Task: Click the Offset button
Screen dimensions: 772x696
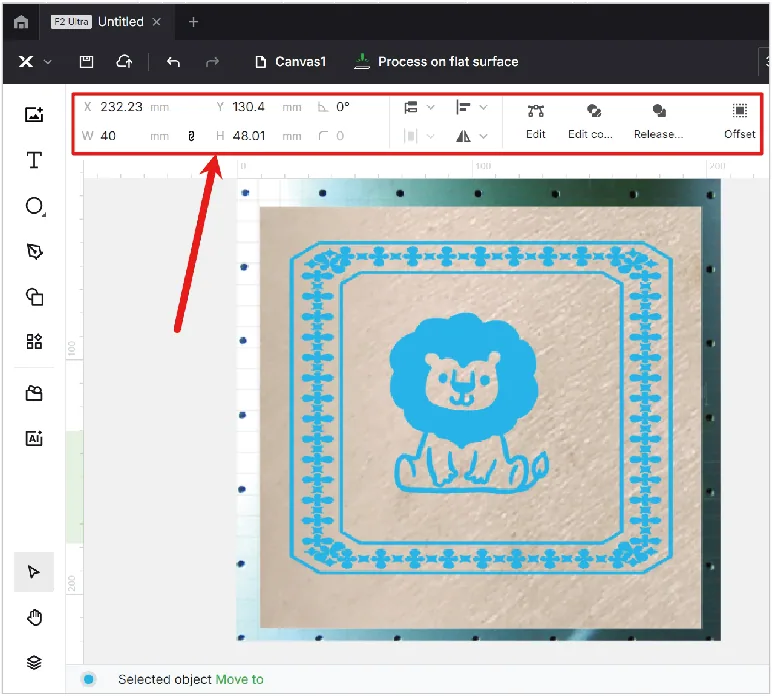Action: (739, 121)
